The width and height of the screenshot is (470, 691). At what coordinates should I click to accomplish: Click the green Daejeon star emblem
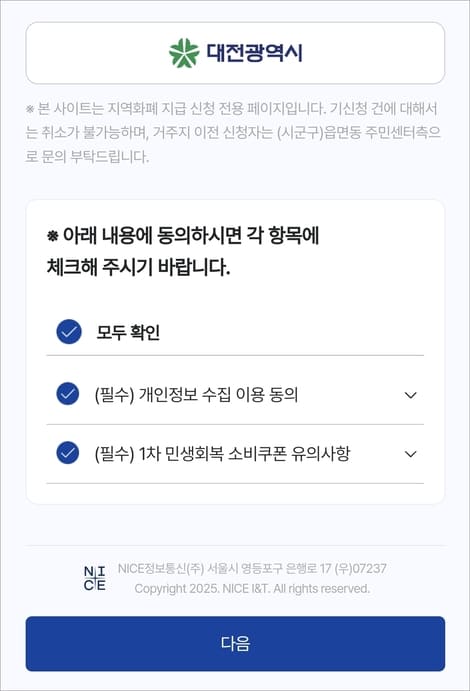184,53
